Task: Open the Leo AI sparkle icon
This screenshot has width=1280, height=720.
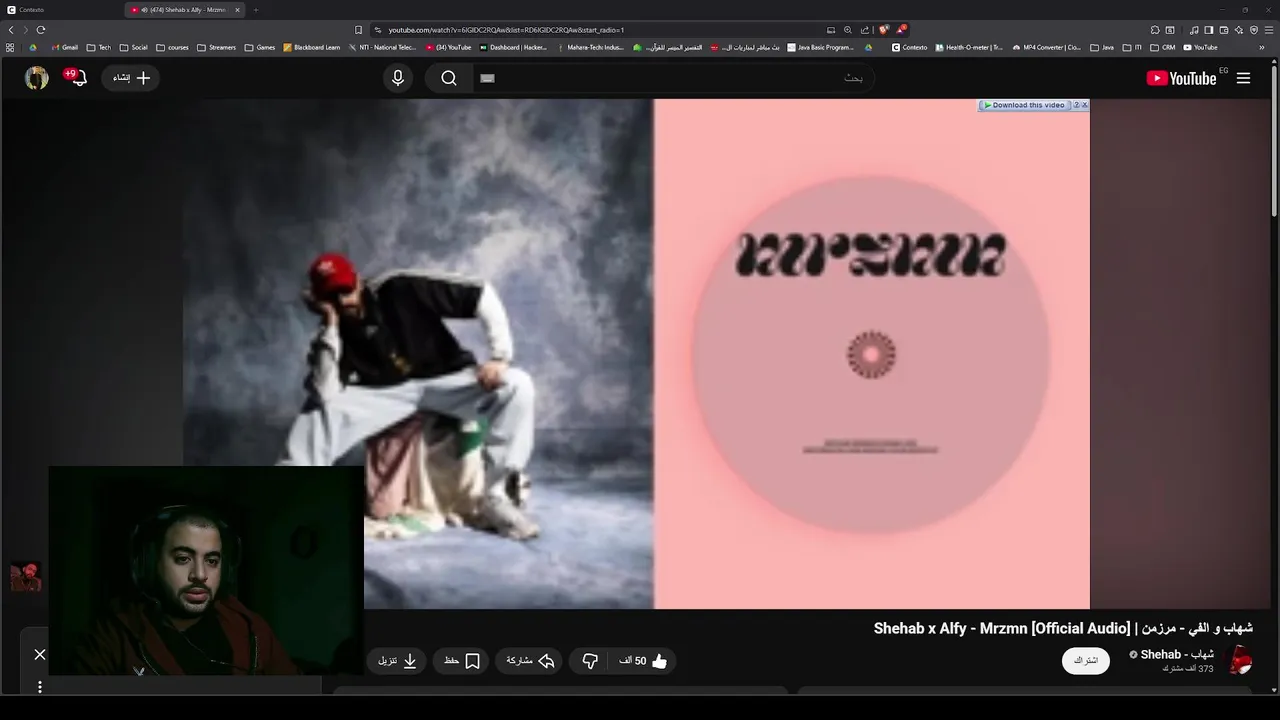Action: 1239,30
